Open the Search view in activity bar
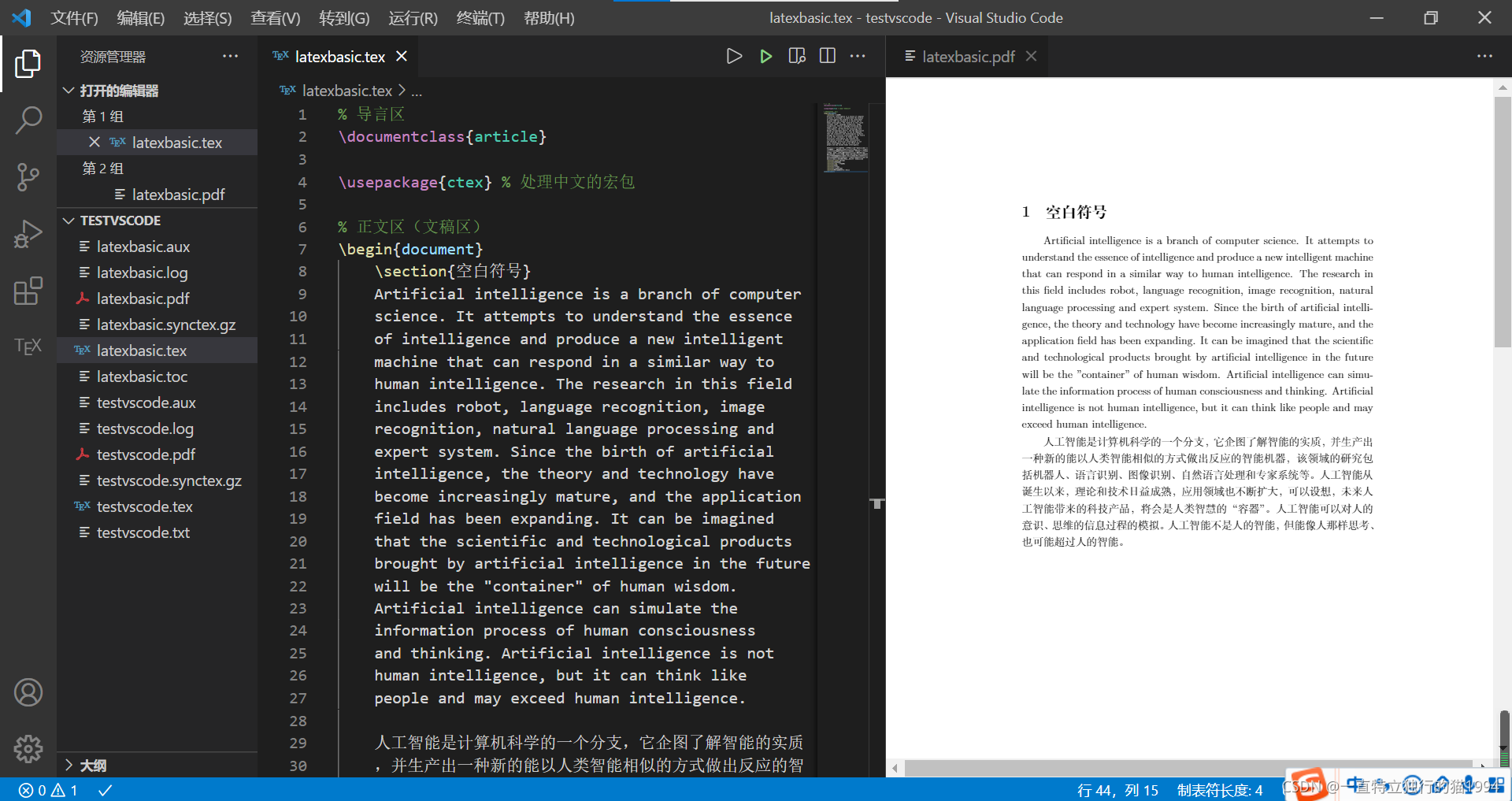This screenshot has width=1512, height=801. pos(28,120)
